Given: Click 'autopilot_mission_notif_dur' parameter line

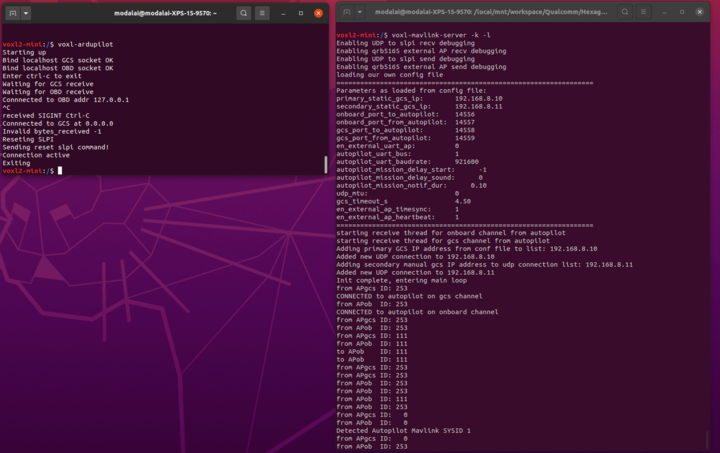Looking at the screenshot, I should click(411, 186).
